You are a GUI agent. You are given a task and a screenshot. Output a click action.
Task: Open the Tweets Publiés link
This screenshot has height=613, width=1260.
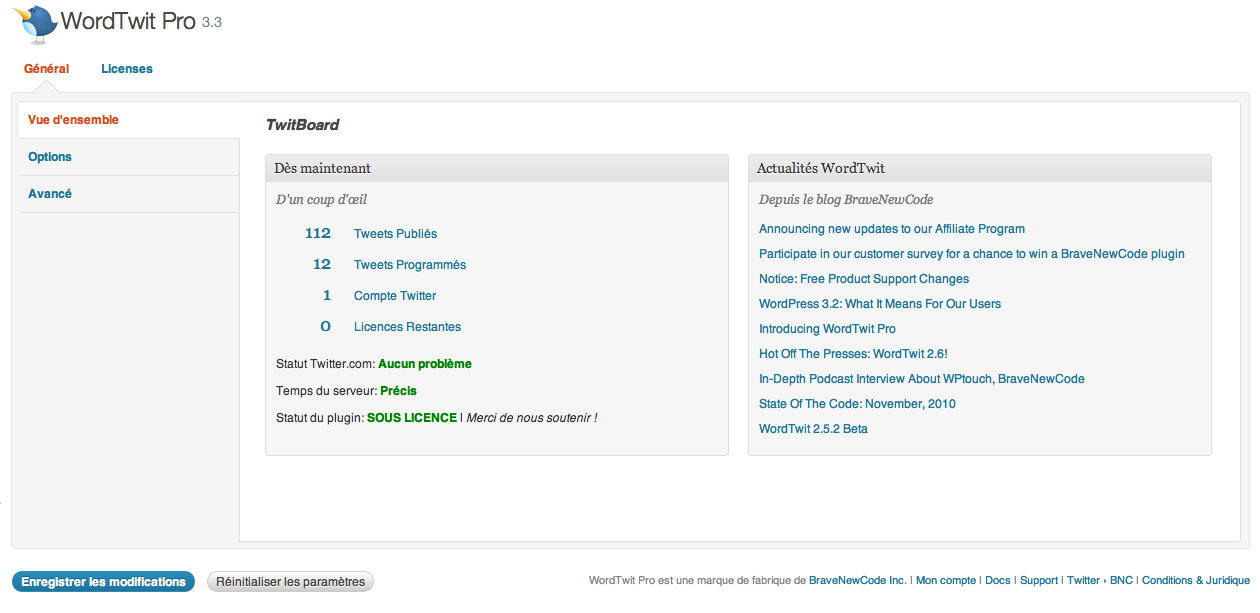point(395,234)
